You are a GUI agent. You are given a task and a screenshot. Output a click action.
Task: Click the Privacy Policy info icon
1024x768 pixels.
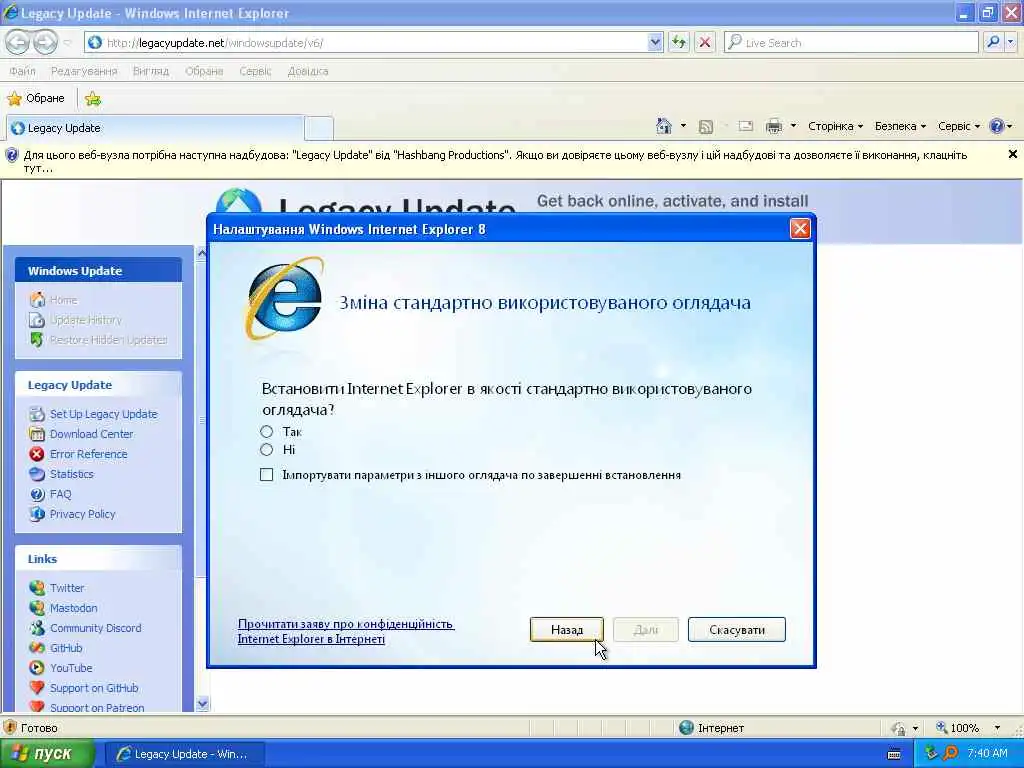[x=37, y=514]
